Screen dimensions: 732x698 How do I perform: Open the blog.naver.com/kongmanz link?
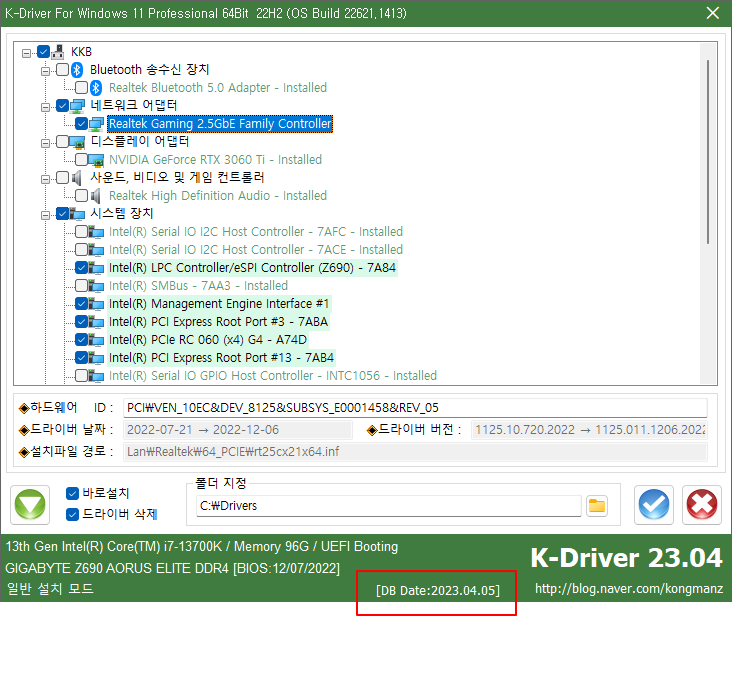(629, 589)
